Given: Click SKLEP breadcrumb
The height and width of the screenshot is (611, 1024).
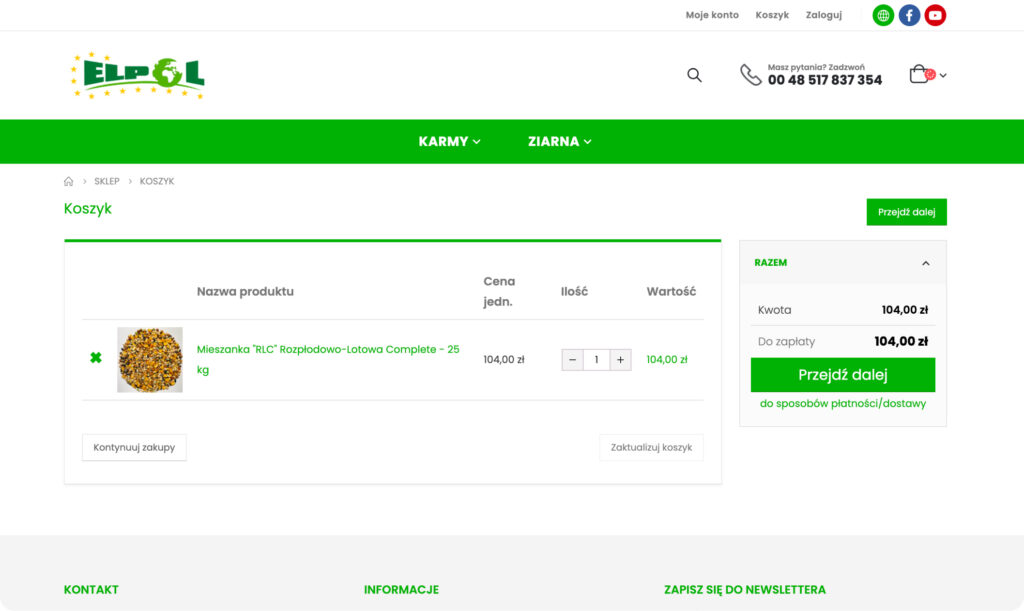Looking at the screenshot, I should point(106,181).
